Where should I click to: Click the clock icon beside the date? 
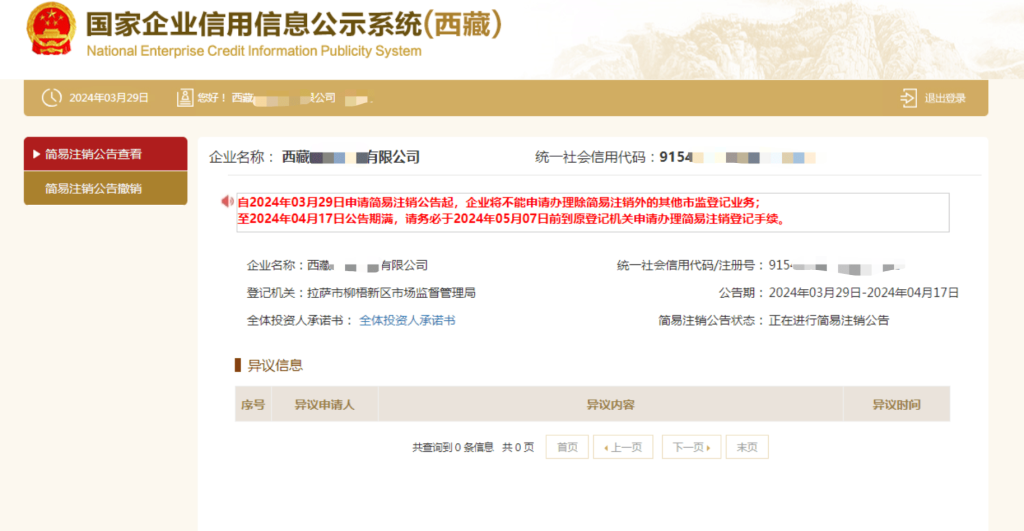(51, 98)
